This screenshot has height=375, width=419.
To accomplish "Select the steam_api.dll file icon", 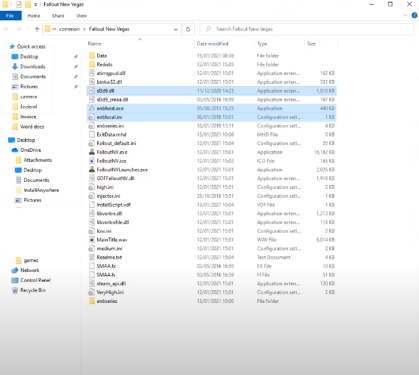I will point(92,283).
